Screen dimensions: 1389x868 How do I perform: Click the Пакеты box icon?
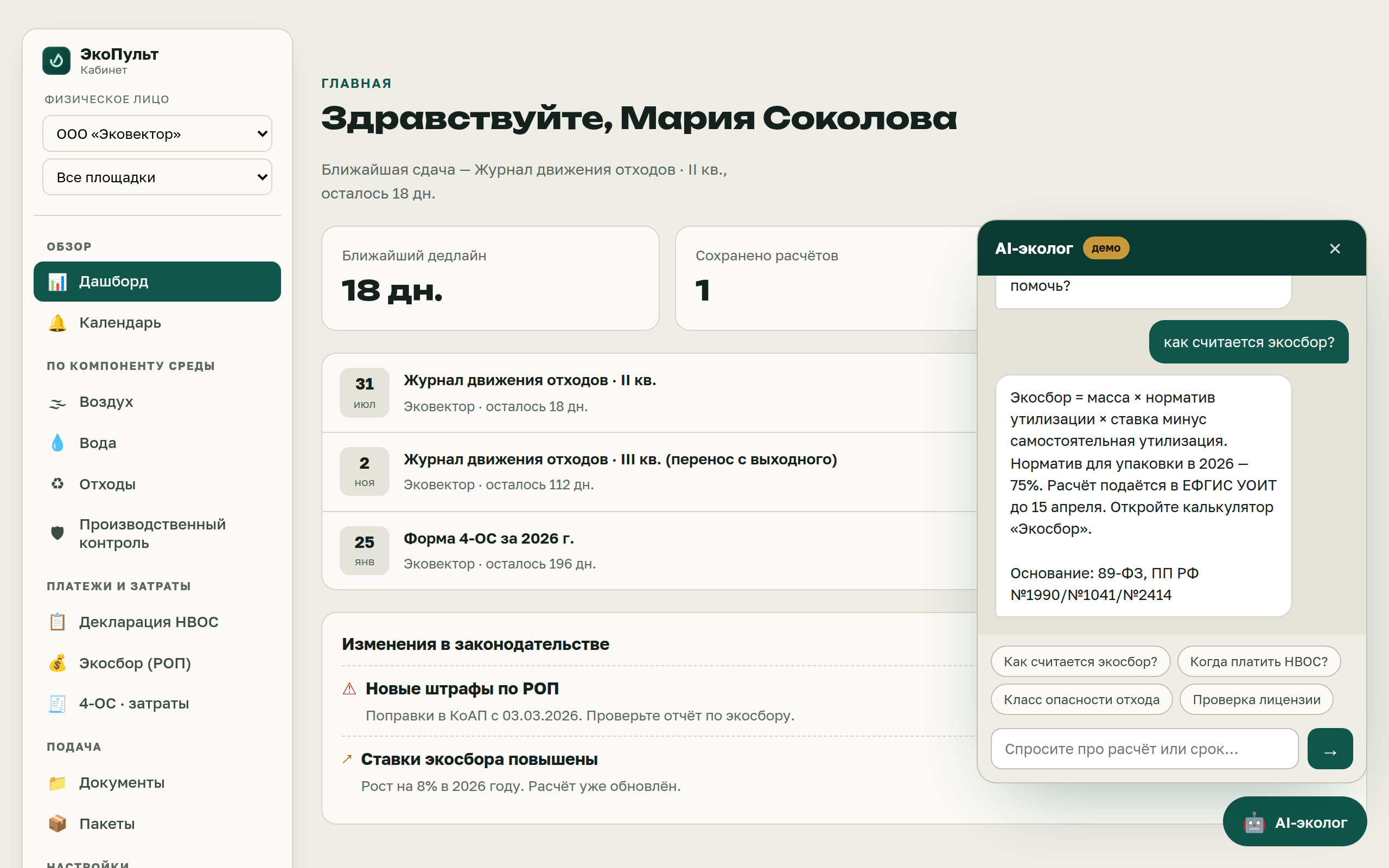pyautogui.click(x=58, y=825)
